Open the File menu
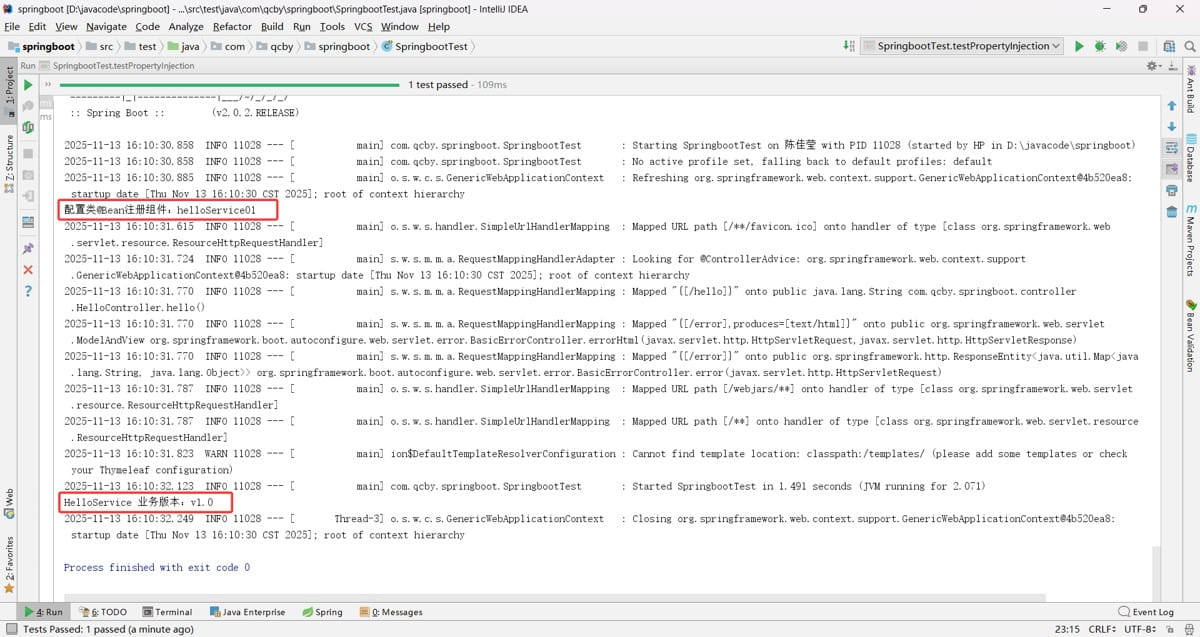 (12, 27)
